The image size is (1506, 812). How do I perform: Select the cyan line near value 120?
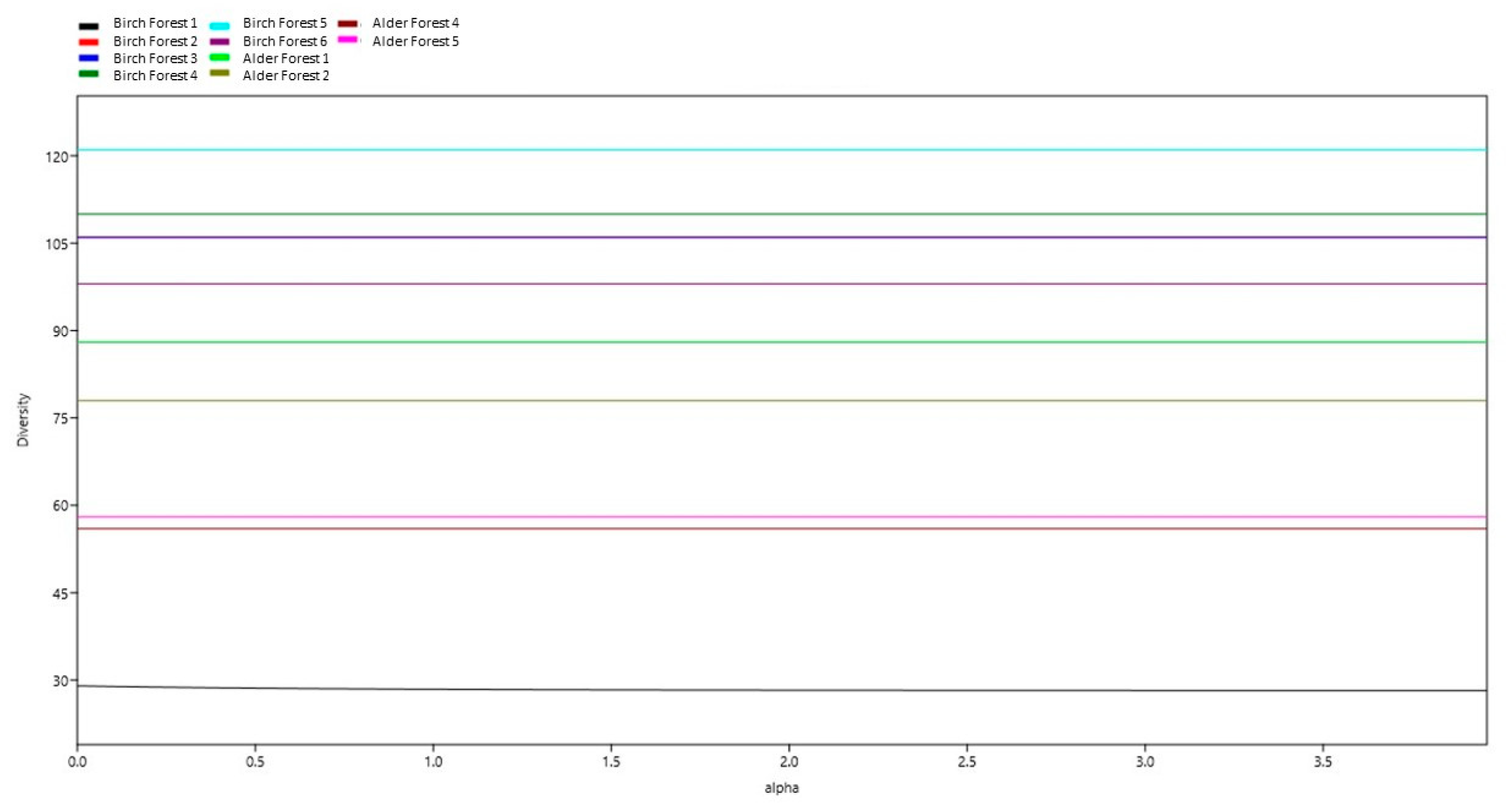click(x=742, y=150)
